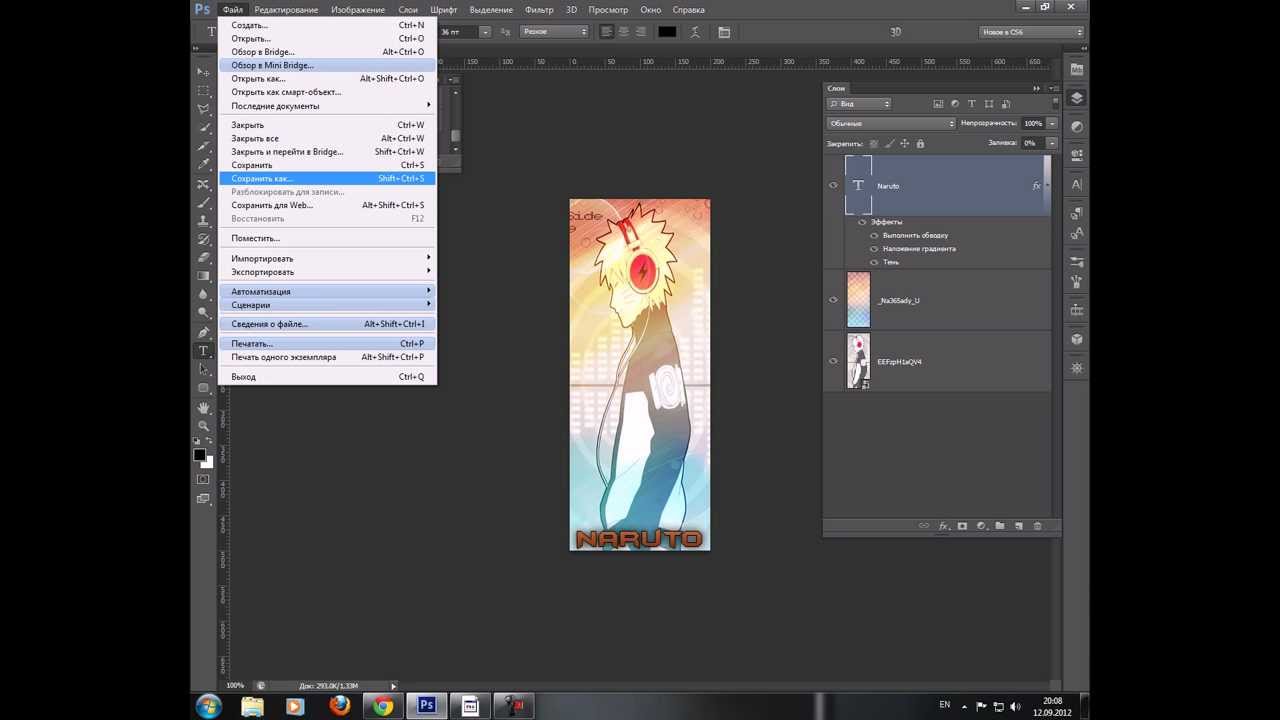
Task: Select the Pen tool
Action: (204, 332)
